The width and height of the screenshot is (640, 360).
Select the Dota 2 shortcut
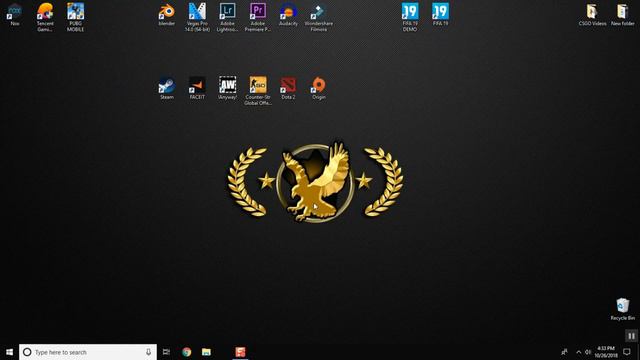pos(288,88)
